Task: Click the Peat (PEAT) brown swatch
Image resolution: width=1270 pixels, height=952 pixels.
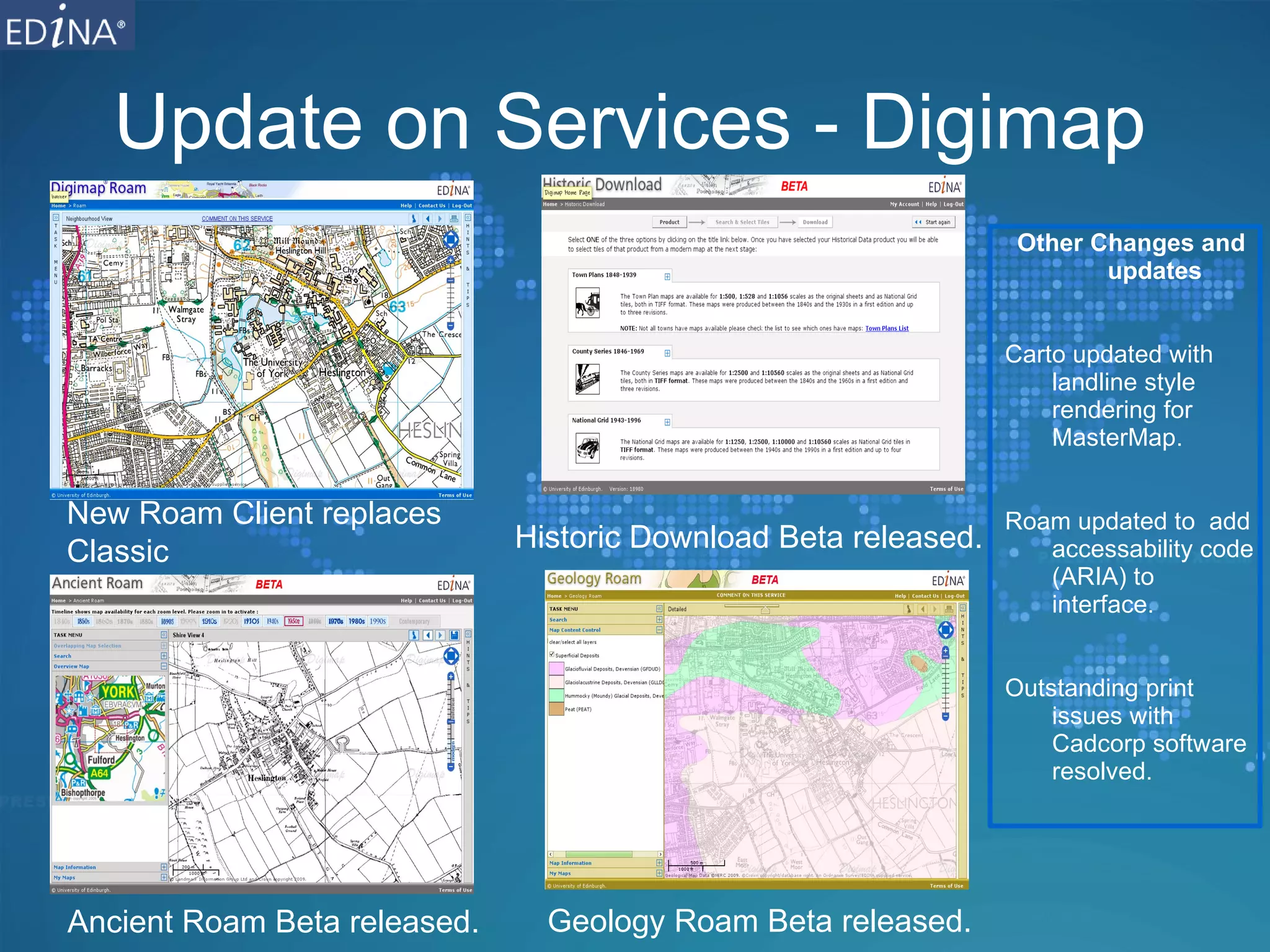Action: (556, 709)
